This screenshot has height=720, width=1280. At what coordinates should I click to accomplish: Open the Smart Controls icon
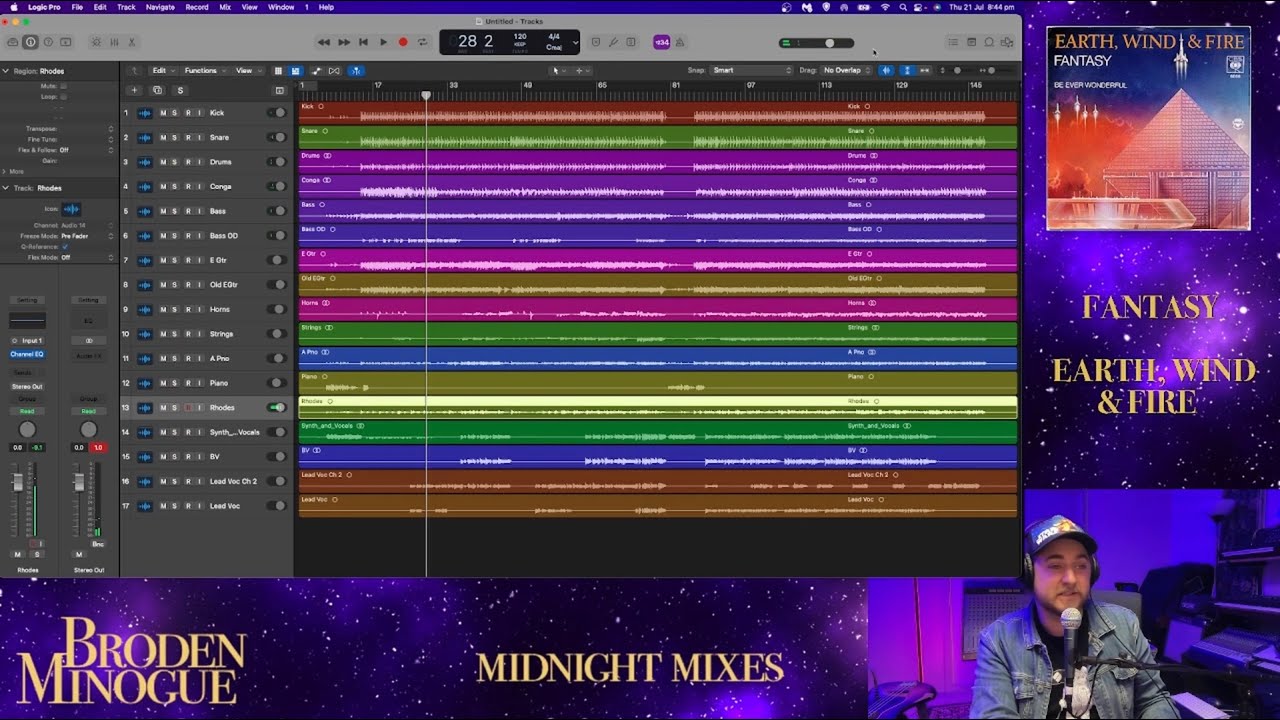pos(96,42)
